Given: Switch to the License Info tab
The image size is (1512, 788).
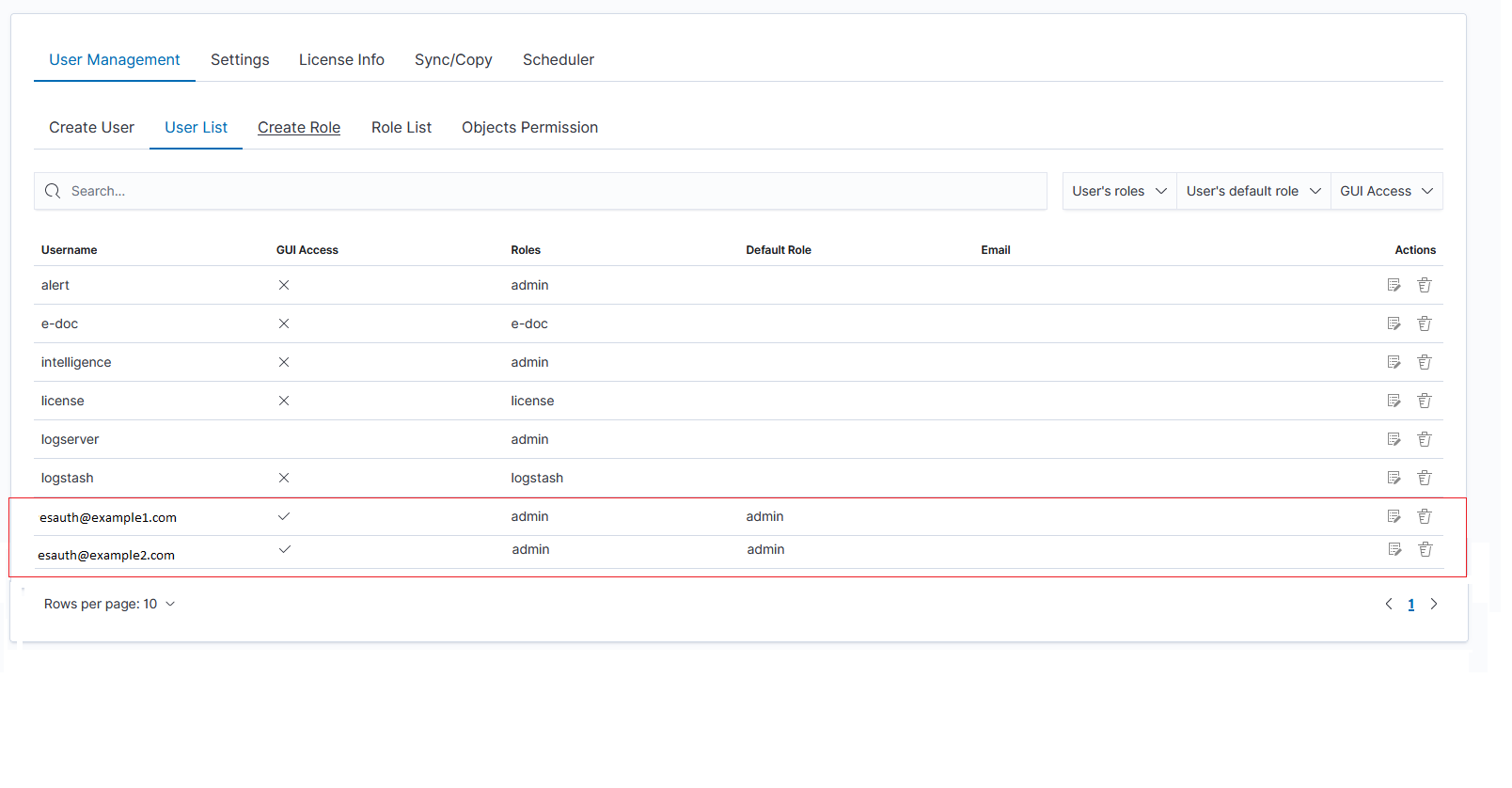Looking at the screenshot, I should coord(341,60).
